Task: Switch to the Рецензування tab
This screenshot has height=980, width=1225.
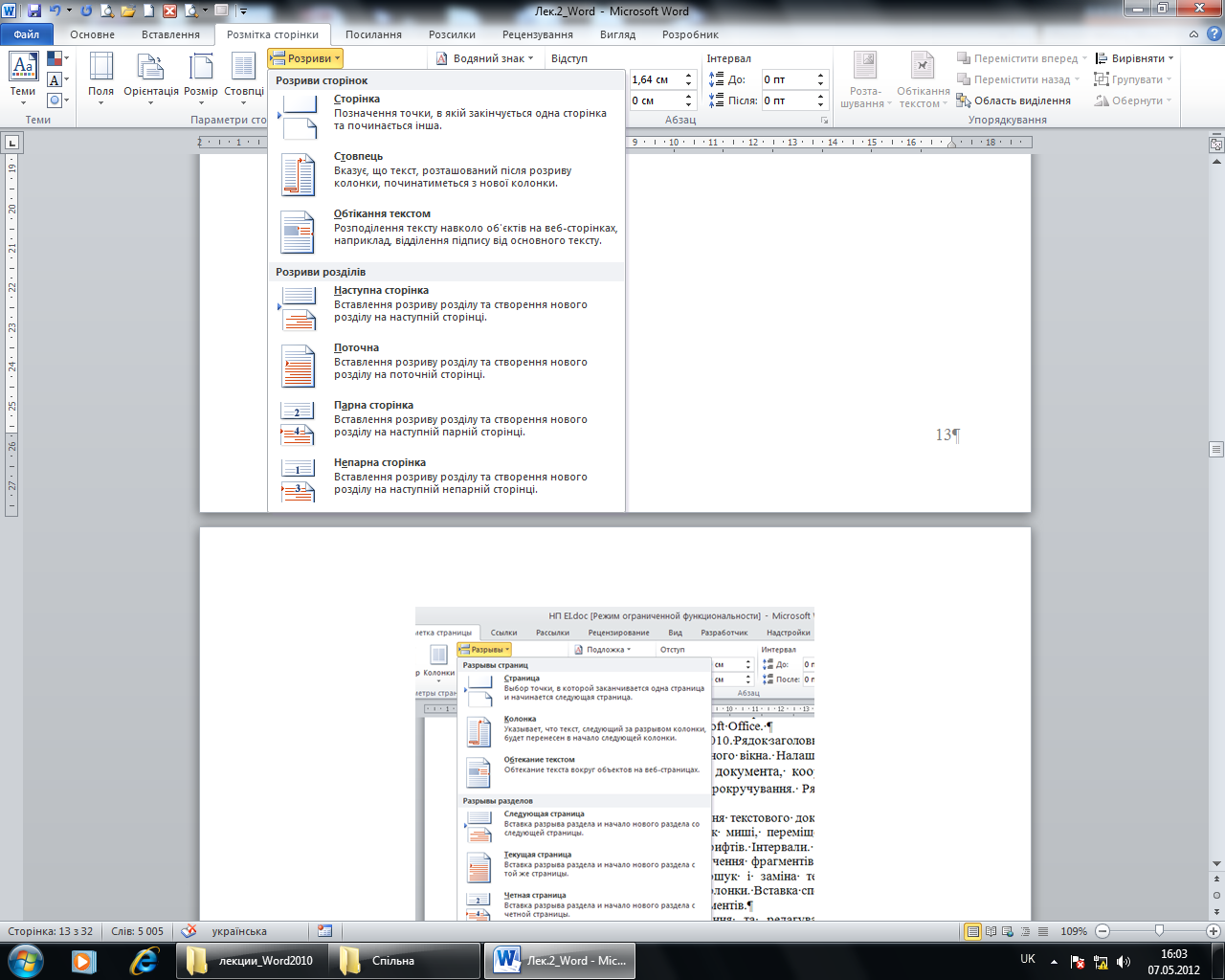Action: tap(537, 34)
